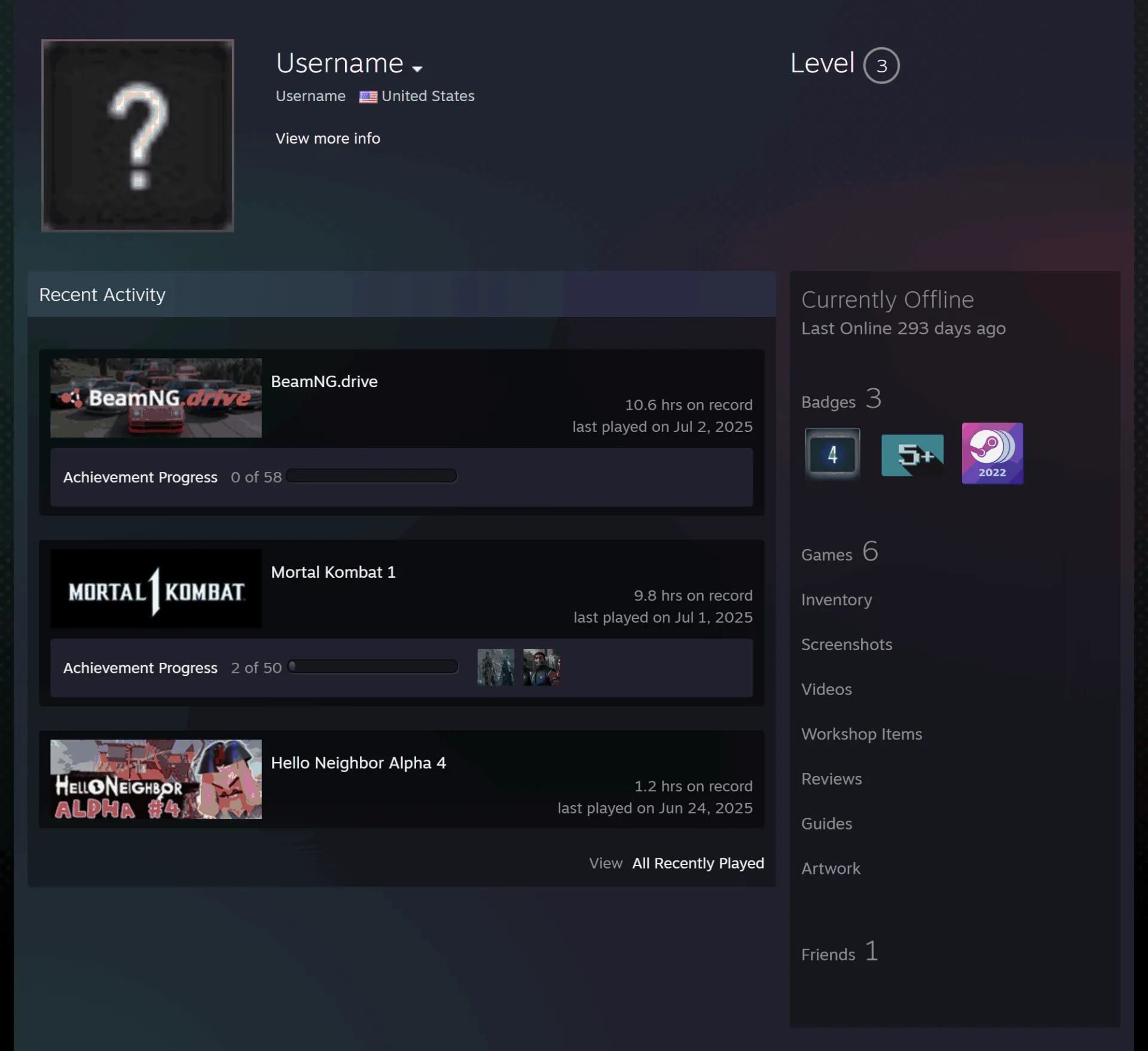The image size is (1148, 1051).
Task: Click View more info link
Action: (x=328, y=138)
